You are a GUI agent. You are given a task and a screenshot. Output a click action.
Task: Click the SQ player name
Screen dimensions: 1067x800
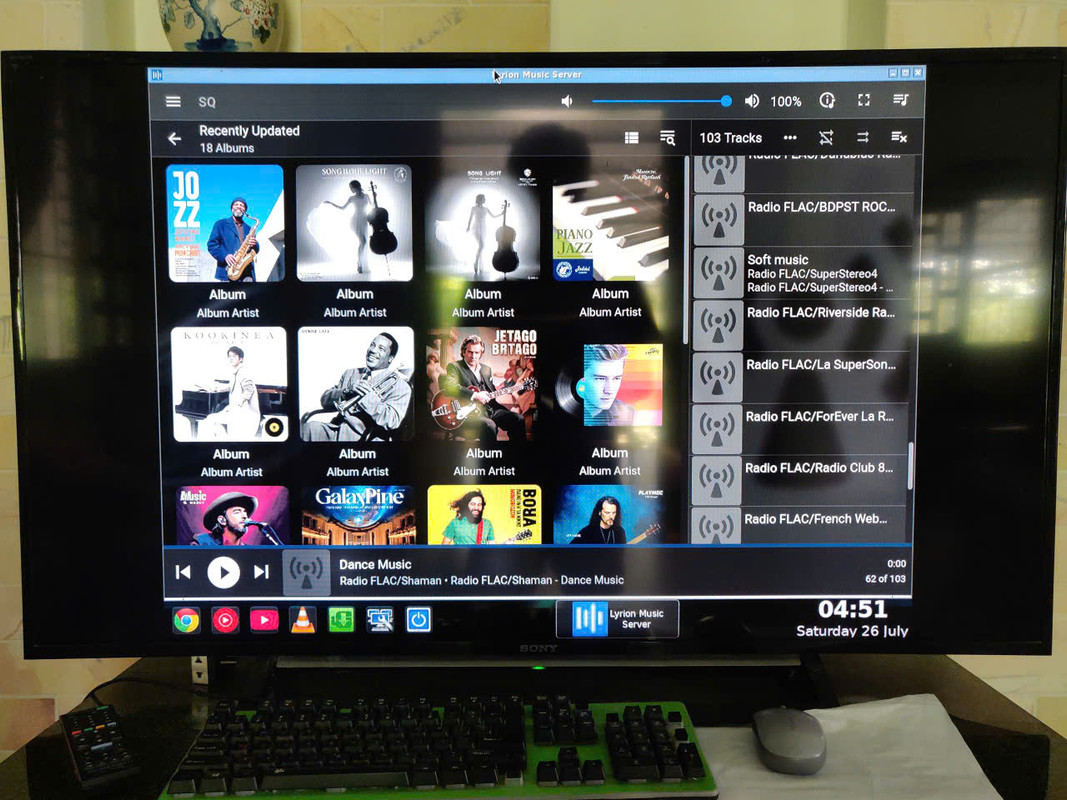tap(207, 102)
